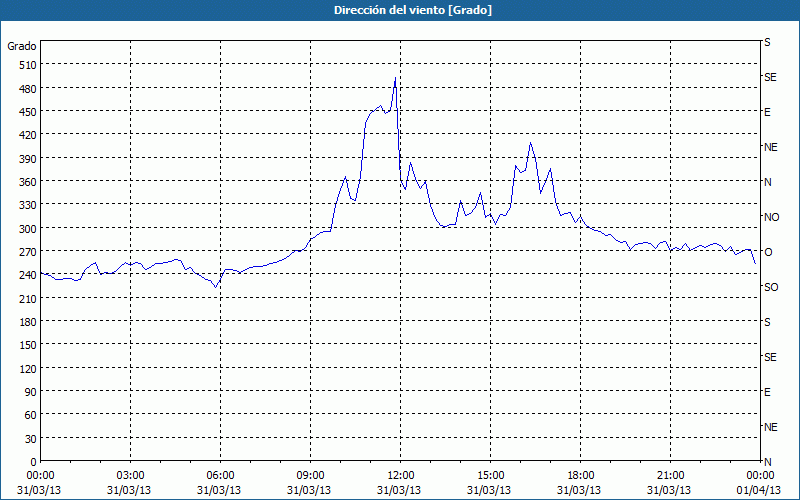Select the 'NO' compass label on right axis
The width and height of the screenshot is (800, 500).
click(x=771, y=217)
